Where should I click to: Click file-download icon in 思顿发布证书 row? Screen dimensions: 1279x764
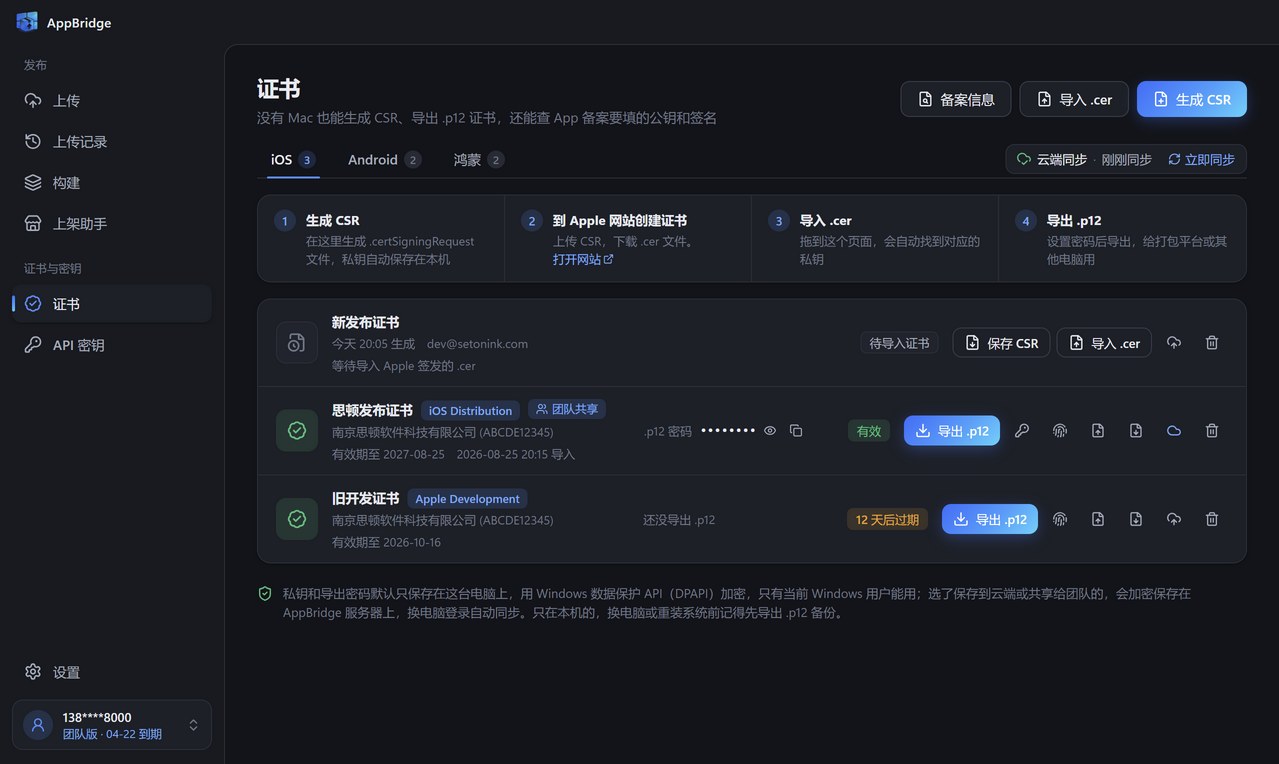tap(1136, 431)
